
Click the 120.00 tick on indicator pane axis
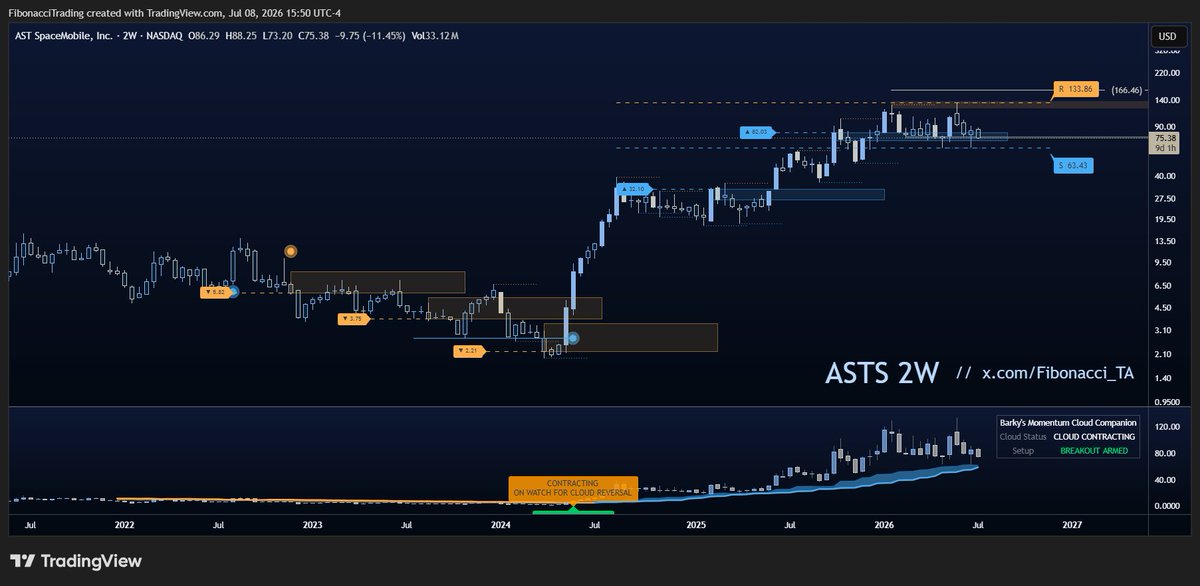(x=1166, y=427)
